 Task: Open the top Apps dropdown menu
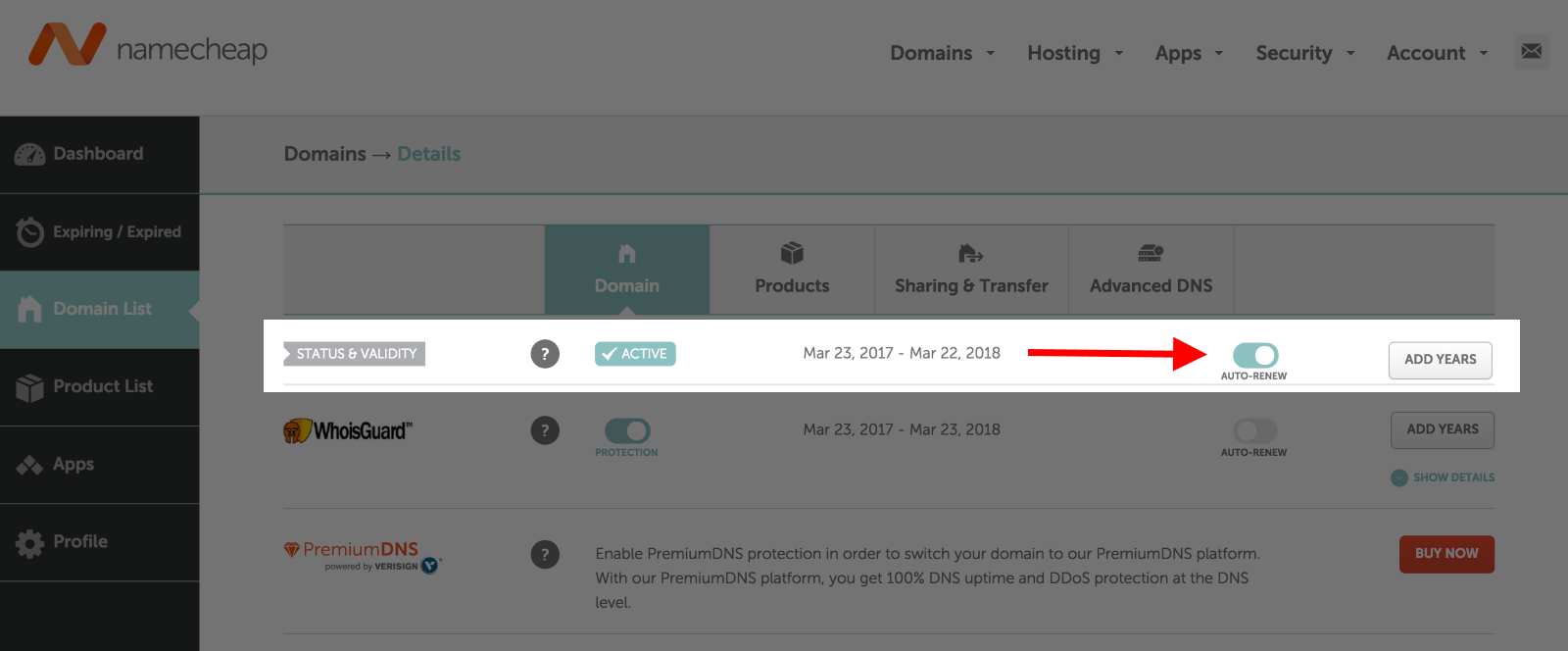pyautogui.click(x=1189, y=53)
